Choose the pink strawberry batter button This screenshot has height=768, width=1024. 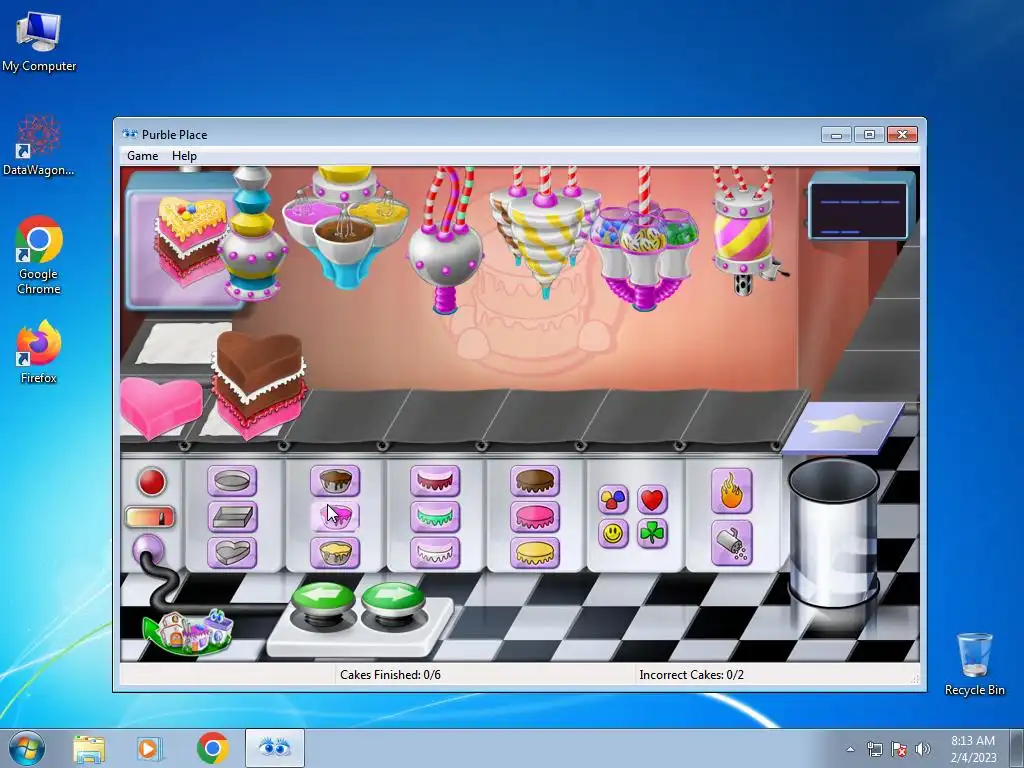click(x=335, y=517)
